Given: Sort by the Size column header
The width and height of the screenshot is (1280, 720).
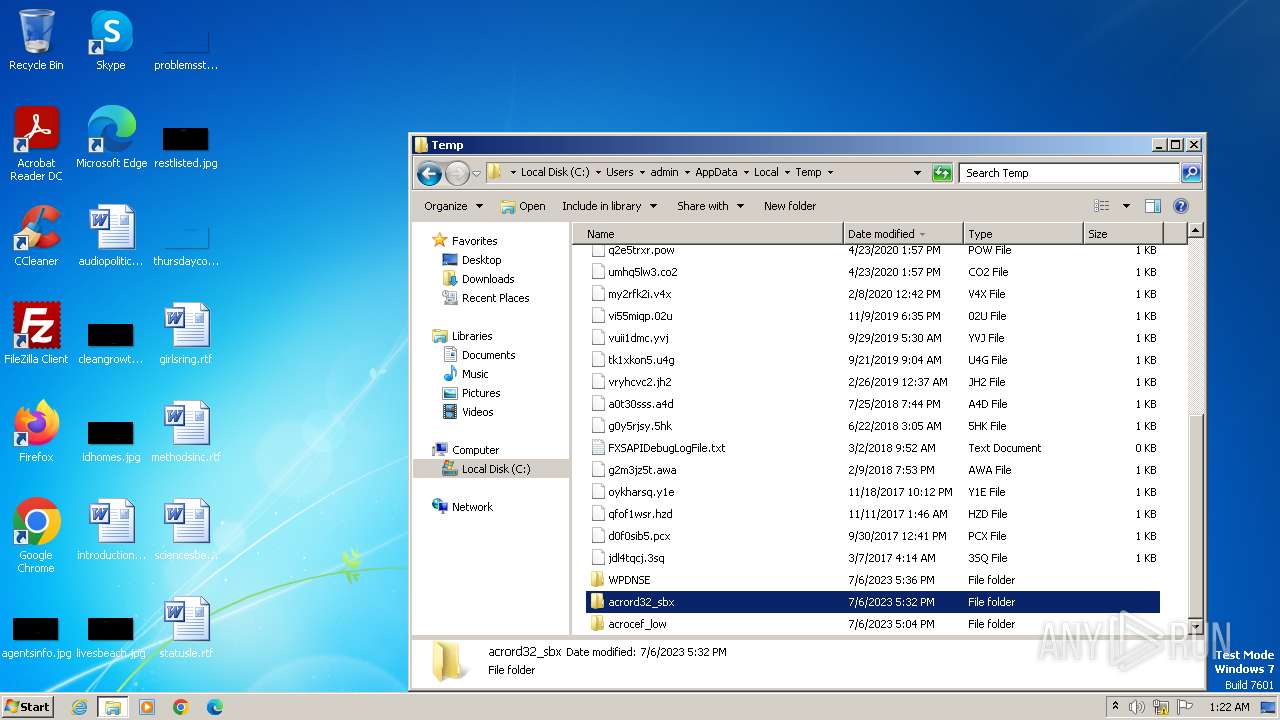Looking at the screenshot, I should point(1124,233).
